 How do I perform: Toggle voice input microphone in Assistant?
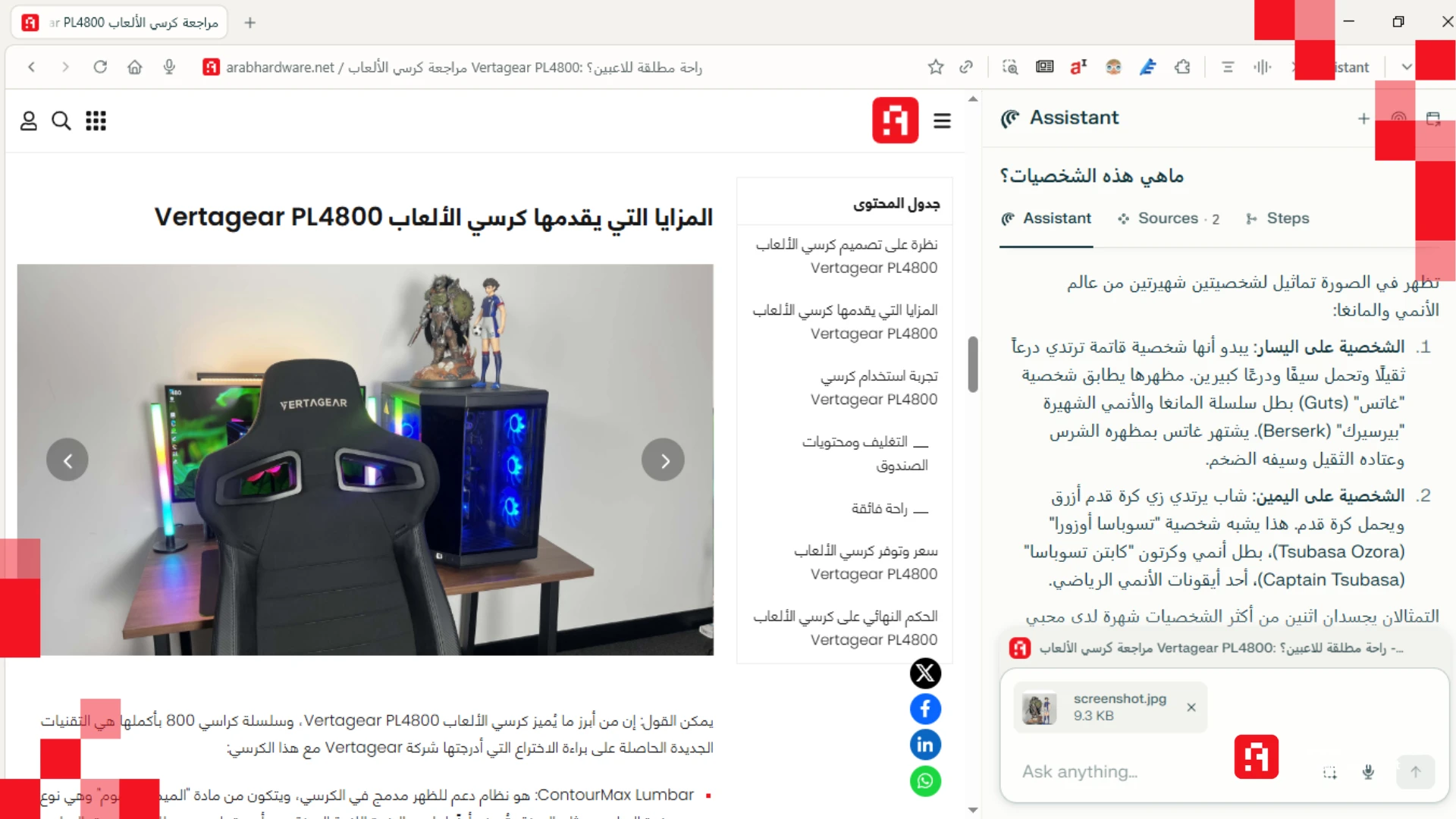coord(1368,772)
